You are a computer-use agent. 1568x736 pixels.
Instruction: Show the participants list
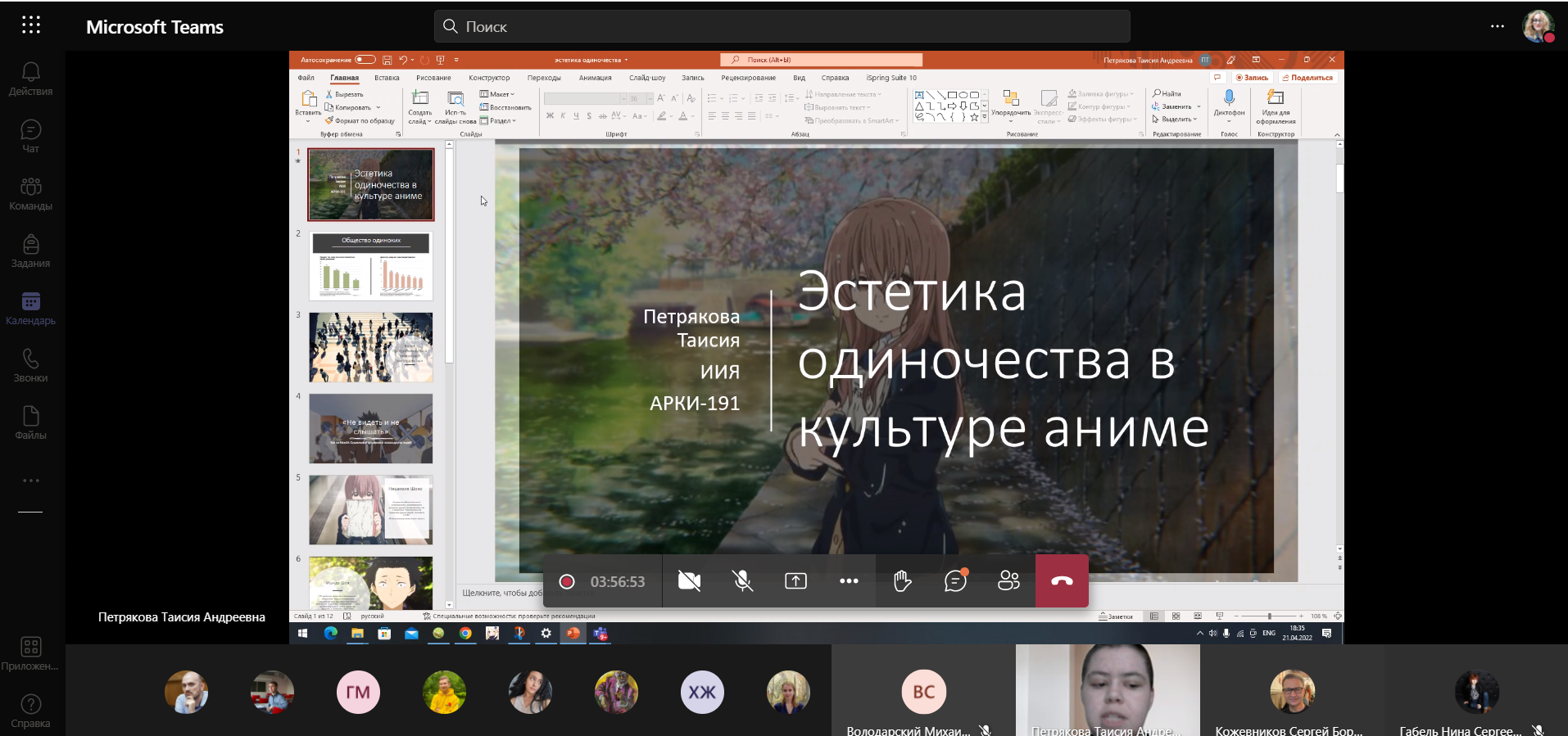(x=1008, y=581)
